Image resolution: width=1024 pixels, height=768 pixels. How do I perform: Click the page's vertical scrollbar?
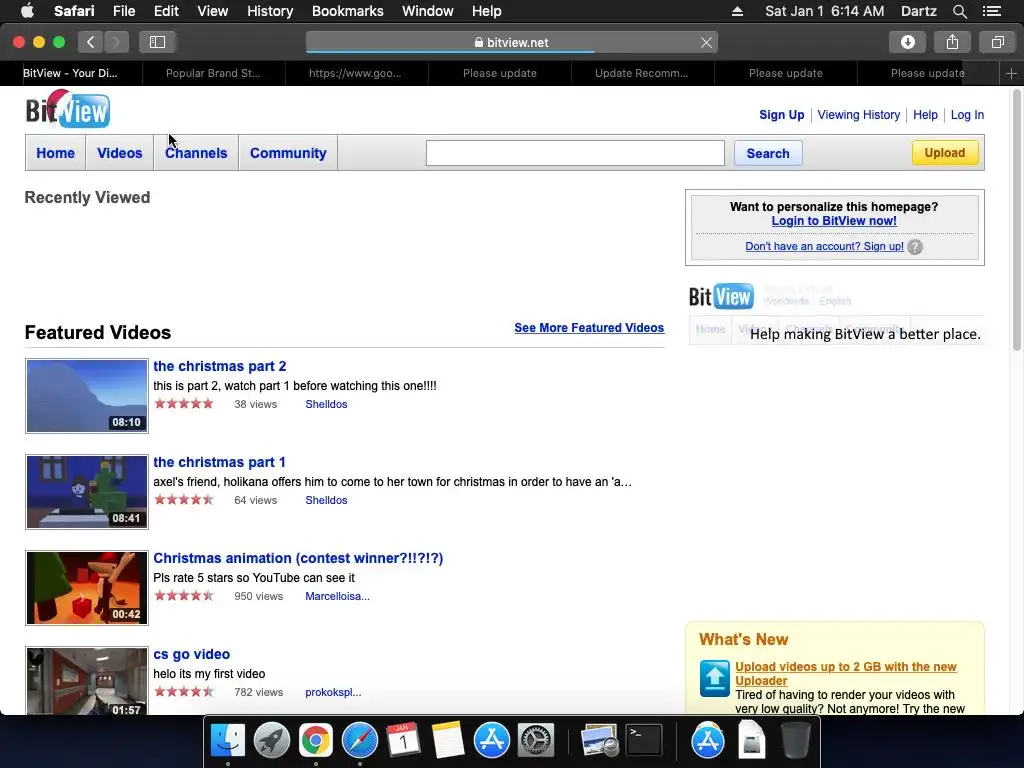coord(1017,222)
